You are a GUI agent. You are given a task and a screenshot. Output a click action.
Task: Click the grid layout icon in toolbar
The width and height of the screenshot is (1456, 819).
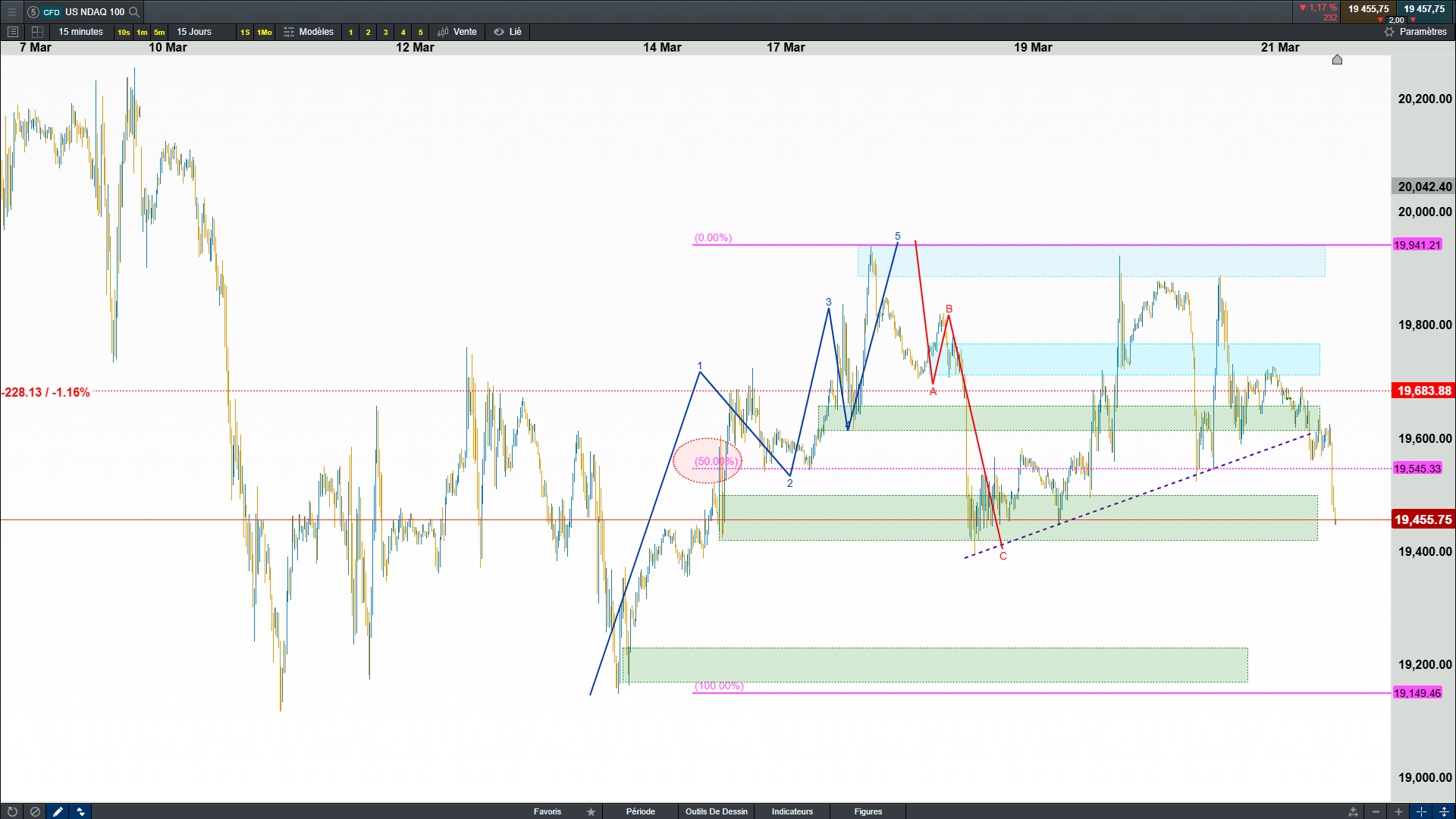(37, 32)
